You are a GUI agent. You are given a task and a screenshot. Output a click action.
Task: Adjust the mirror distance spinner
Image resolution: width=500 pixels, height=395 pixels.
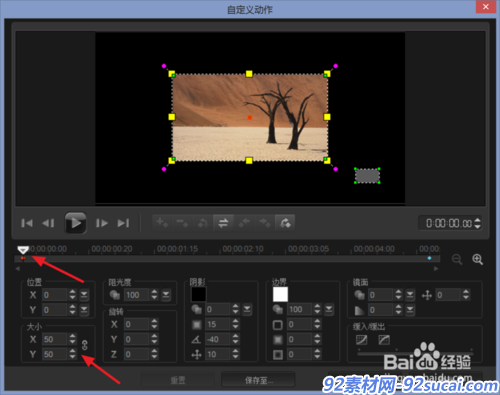[466, 295]
